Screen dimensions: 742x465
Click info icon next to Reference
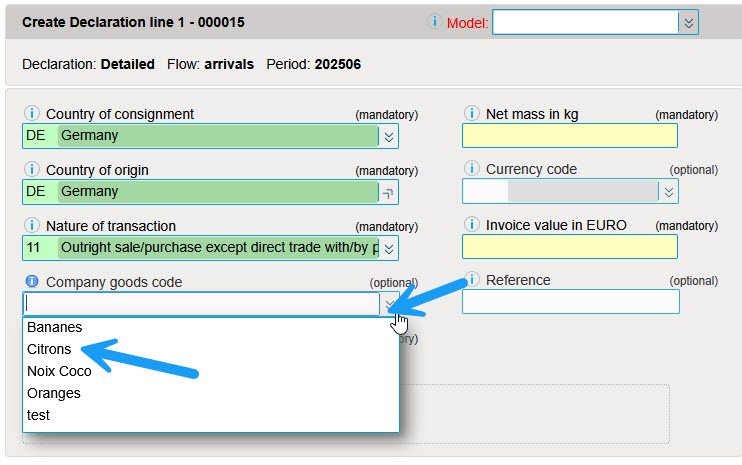pyautogui.click(x=471, y=280)
